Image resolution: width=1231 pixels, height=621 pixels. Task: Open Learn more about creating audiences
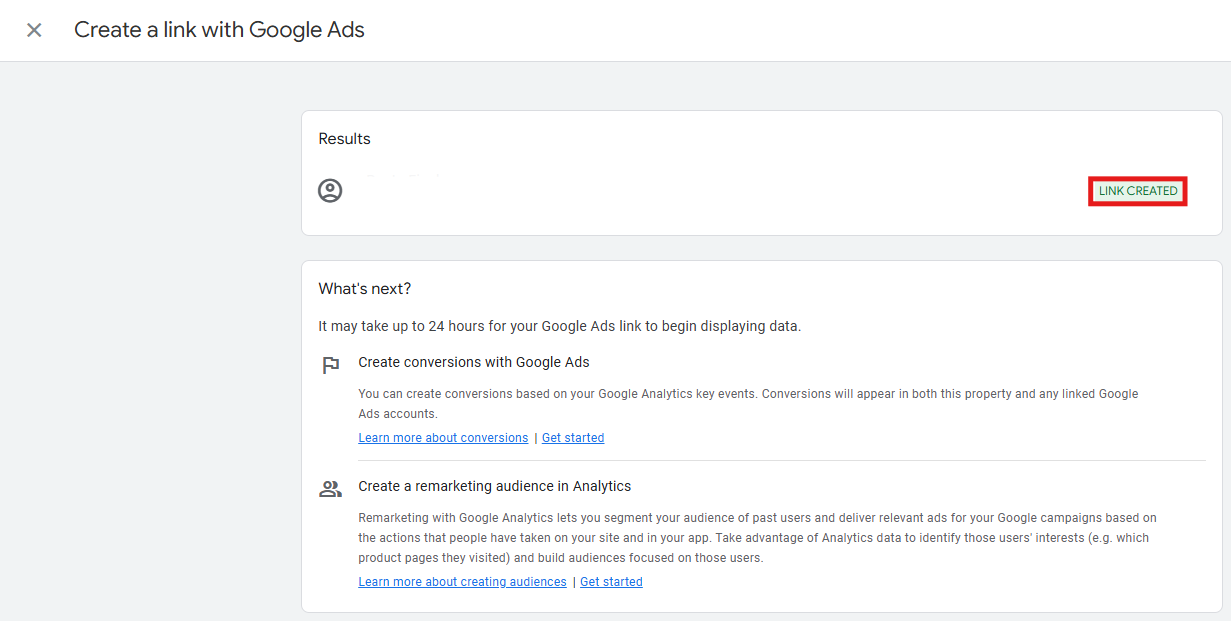pos(462,582)
